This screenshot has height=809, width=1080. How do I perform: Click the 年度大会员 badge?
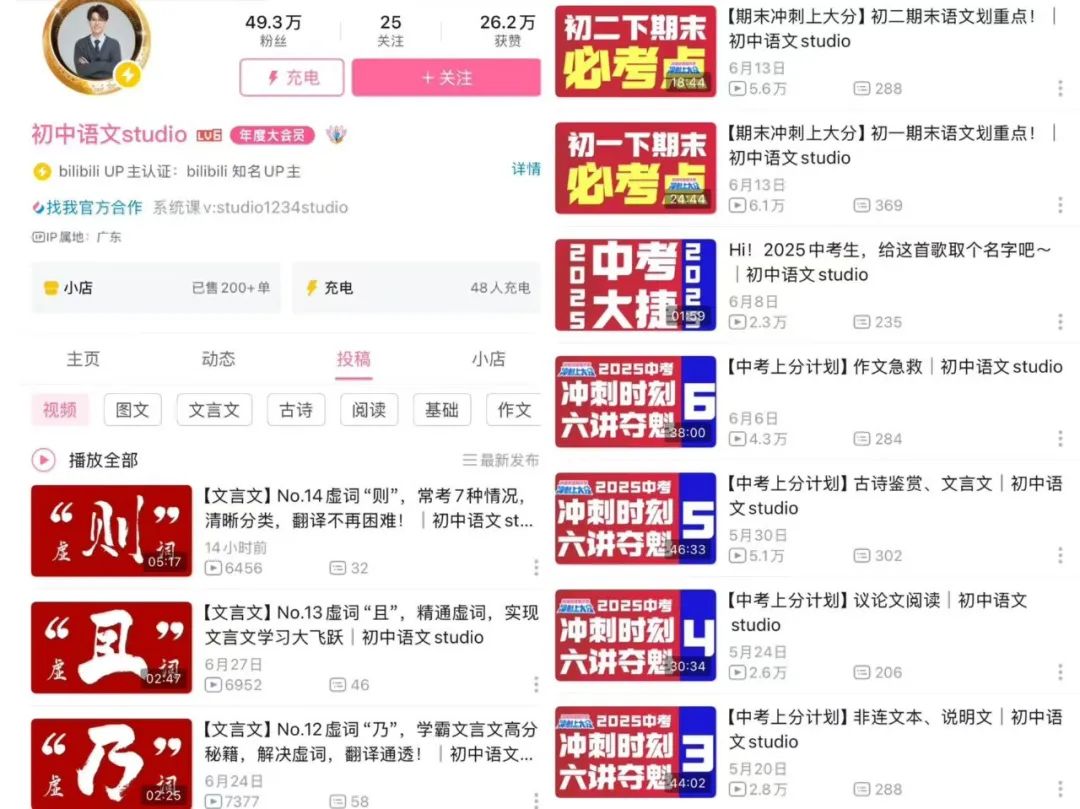click(x=272, y=136)
